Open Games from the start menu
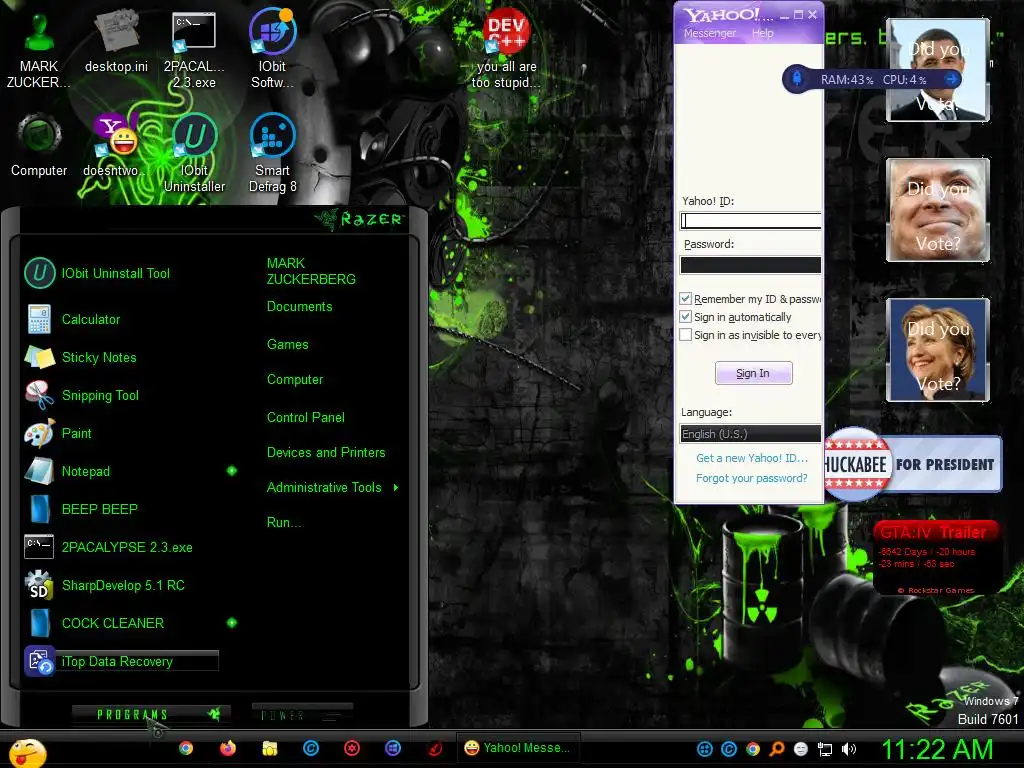Screen dimensions: 1024x768 click(287, 344)
